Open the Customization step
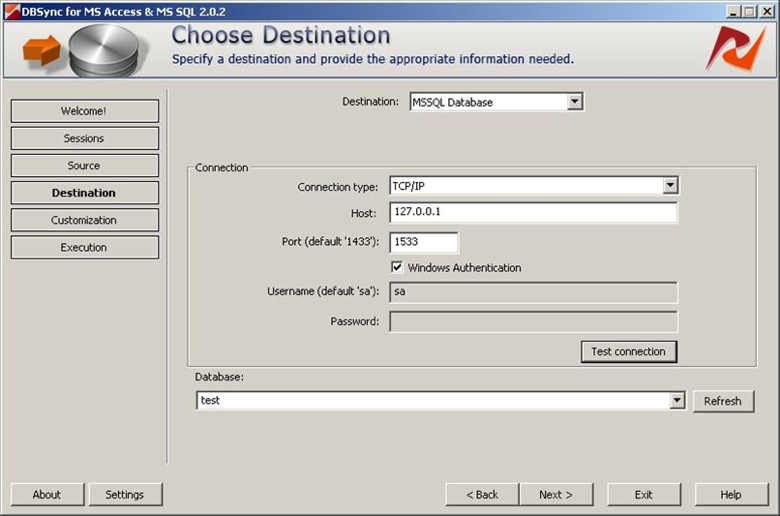This screenshot has height=516, width=780. click(x=85, y=220)
